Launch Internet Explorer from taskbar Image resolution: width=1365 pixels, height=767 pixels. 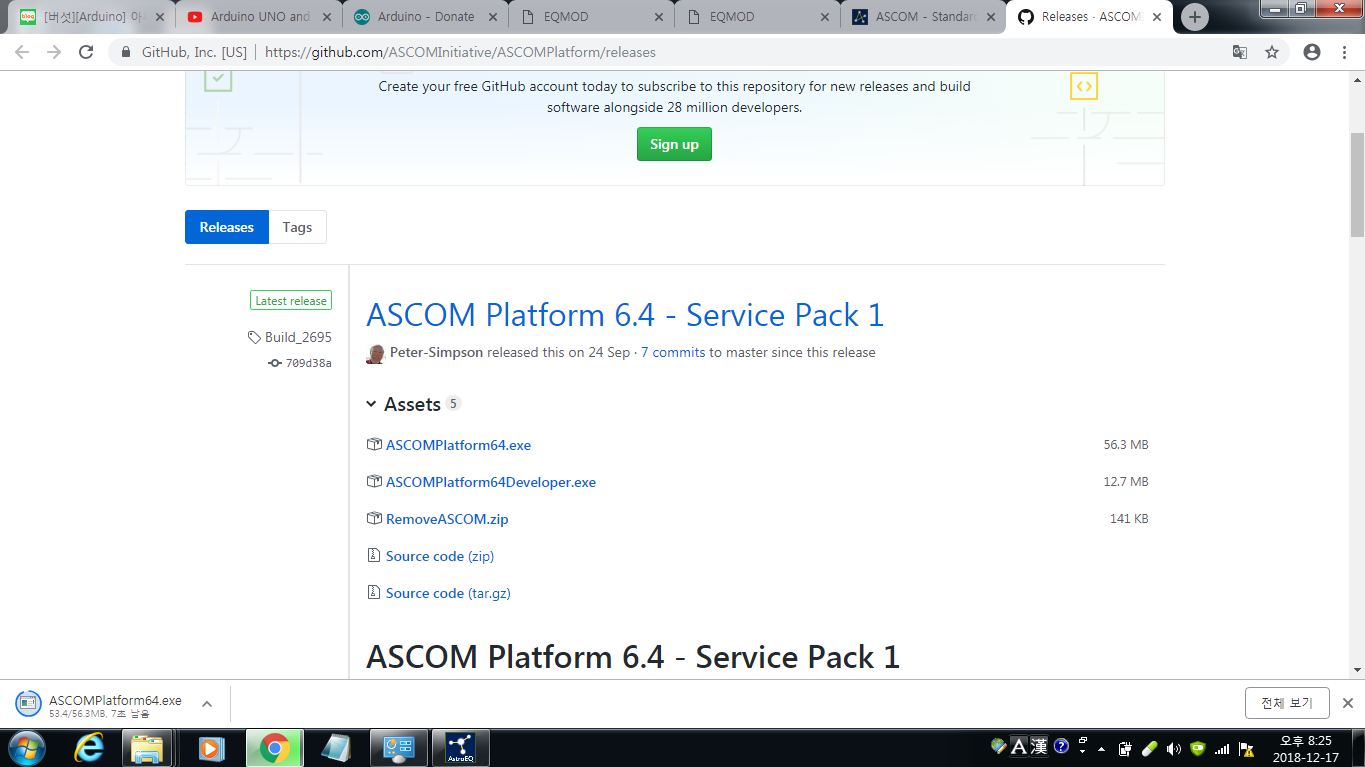[89, 747]
